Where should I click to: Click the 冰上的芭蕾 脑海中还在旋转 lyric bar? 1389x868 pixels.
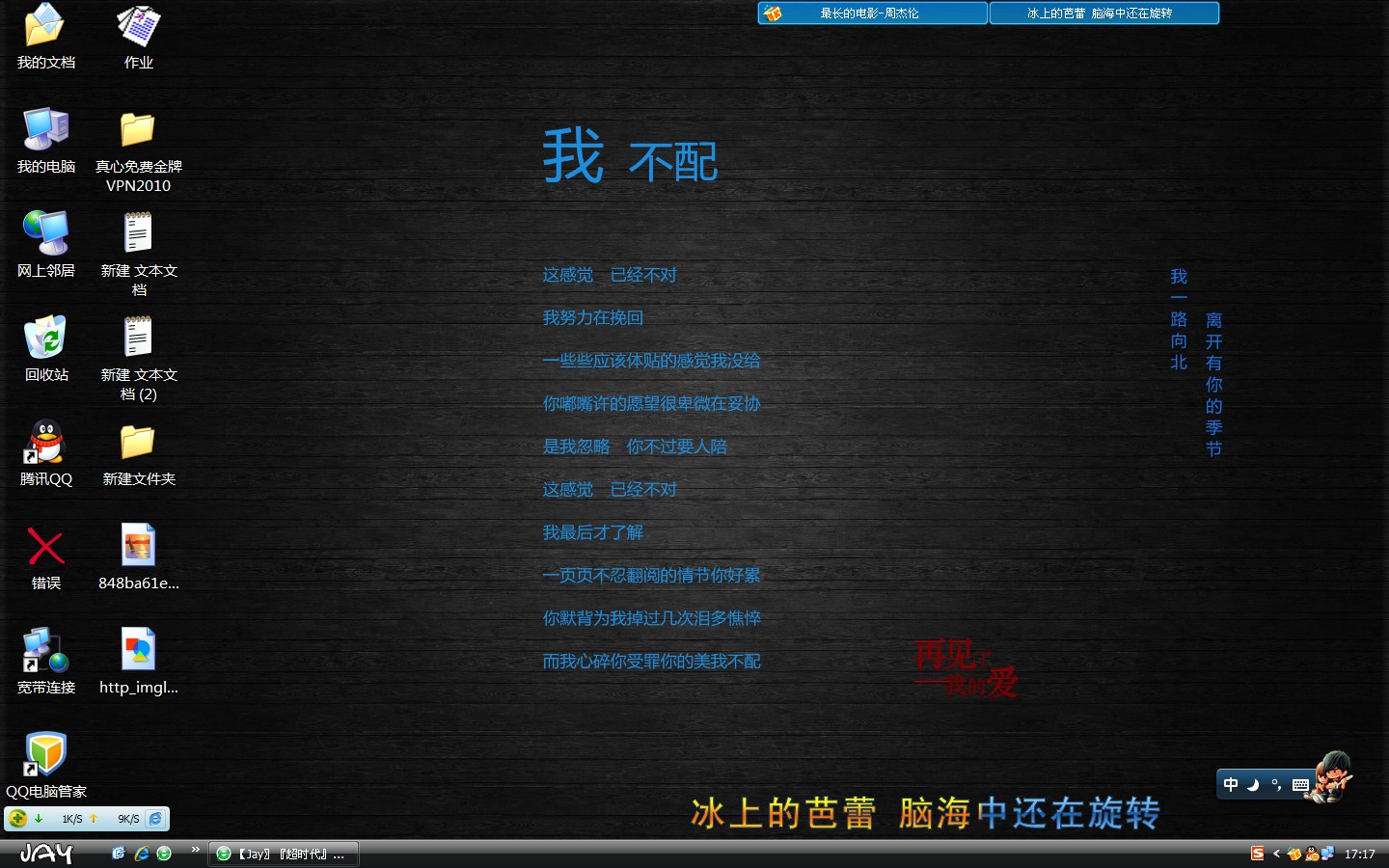pos(1103,14)
